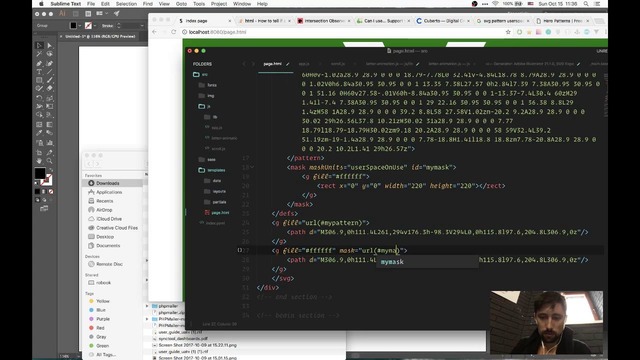Select the Artboard tool in Illustrator
Image resolution: width=640 pixels, height=360 pixels.
(x=39, y=153)
